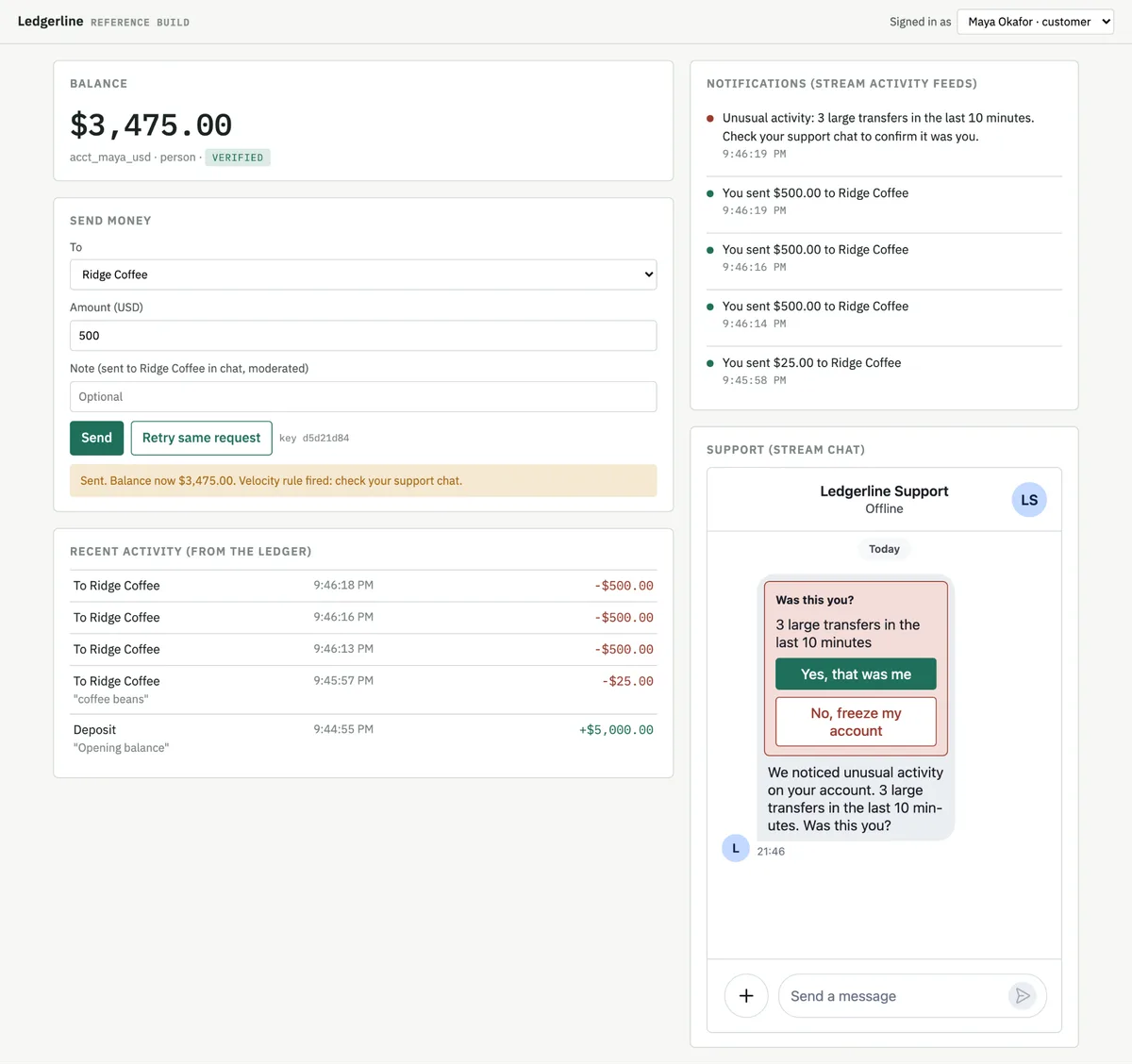Image resolution: width=1132 pixels, height=1064 pixels.
Task: Click the Ledgerline logo text
Action: click(51, 21)
